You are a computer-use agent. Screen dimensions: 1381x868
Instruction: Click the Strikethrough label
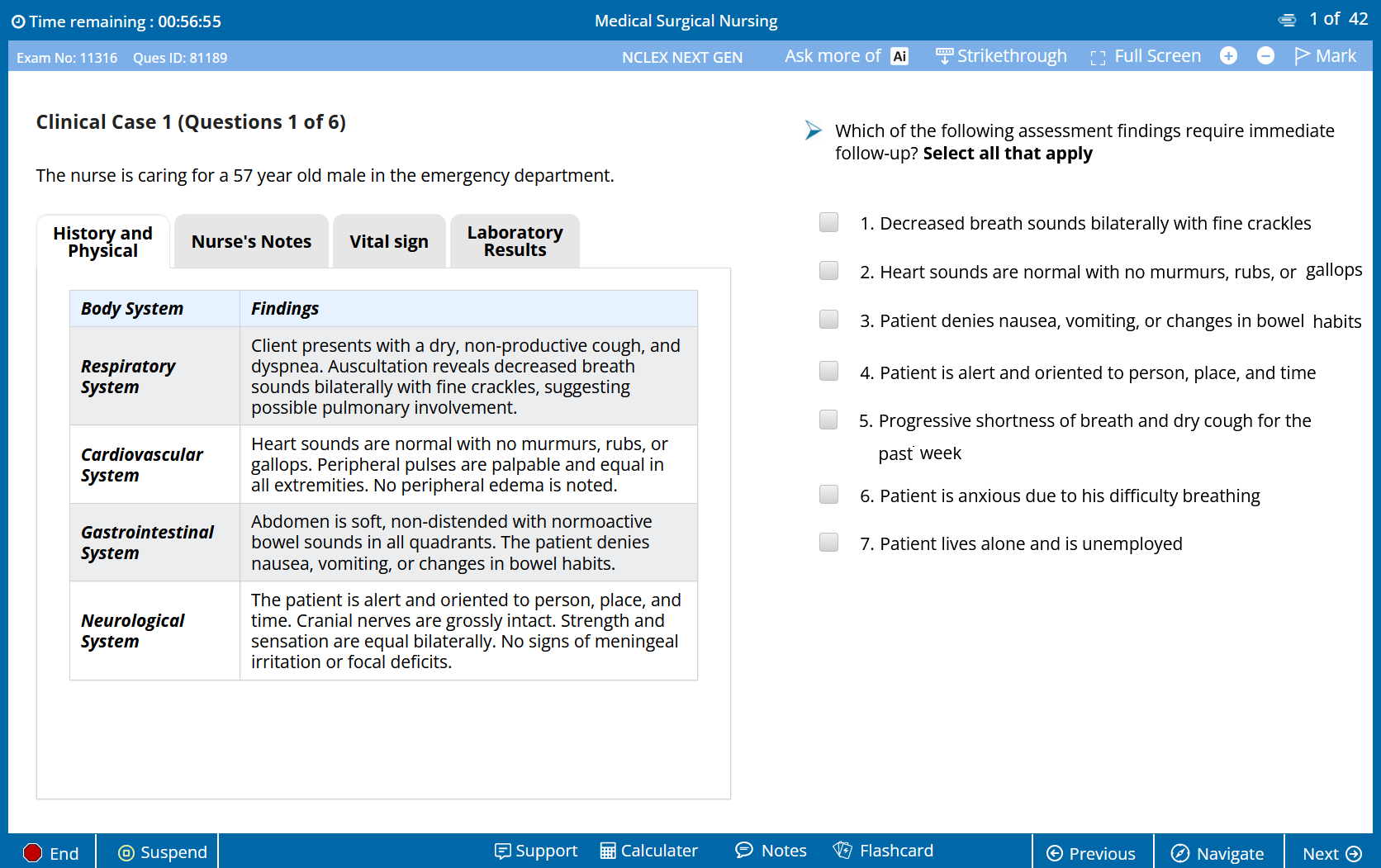point(1012,56)
